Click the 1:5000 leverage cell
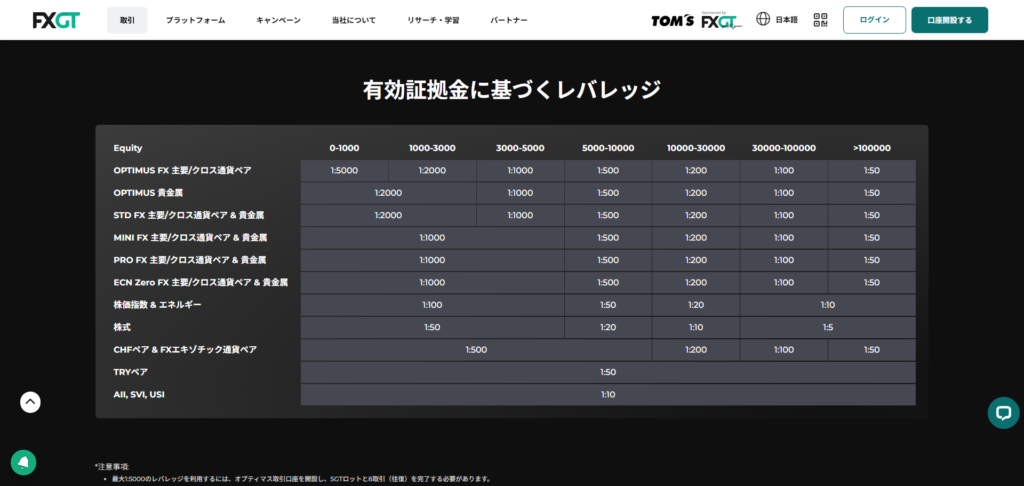Screen dimensions: 1024x486 point(344,170)
